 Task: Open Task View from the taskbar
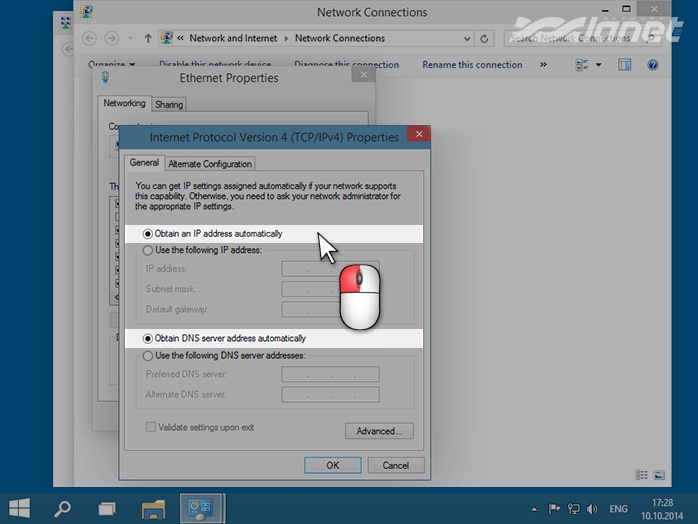108,508
